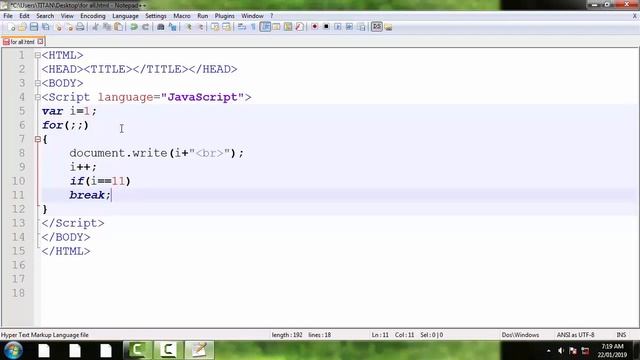Open a file using the Open folder icon
The width and height of the screenshot is (640, 360).
click(x=22, y=27)
